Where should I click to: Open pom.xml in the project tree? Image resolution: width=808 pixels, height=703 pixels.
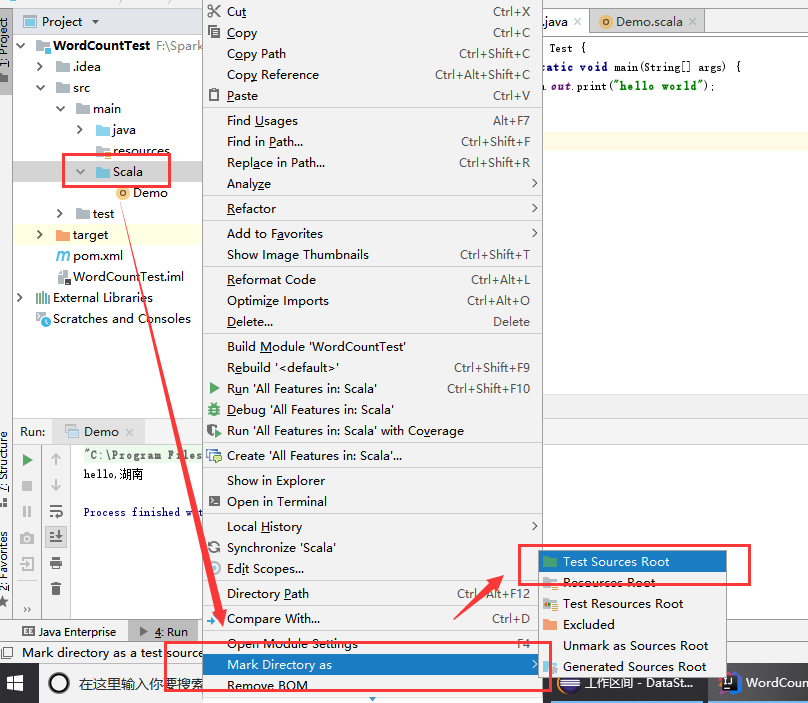(x=89, y=256)
